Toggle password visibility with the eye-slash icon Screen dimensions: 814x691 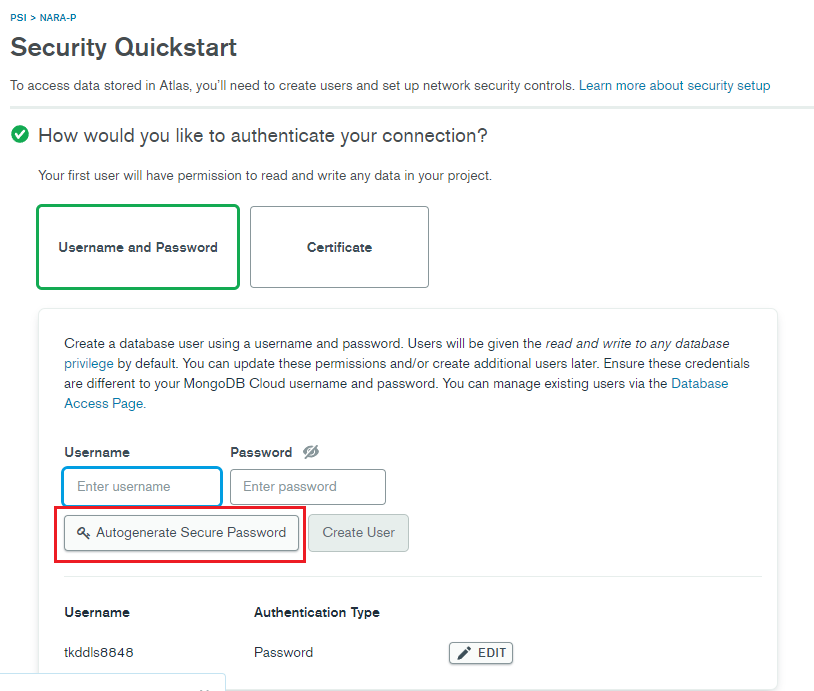tap(311, 452)
